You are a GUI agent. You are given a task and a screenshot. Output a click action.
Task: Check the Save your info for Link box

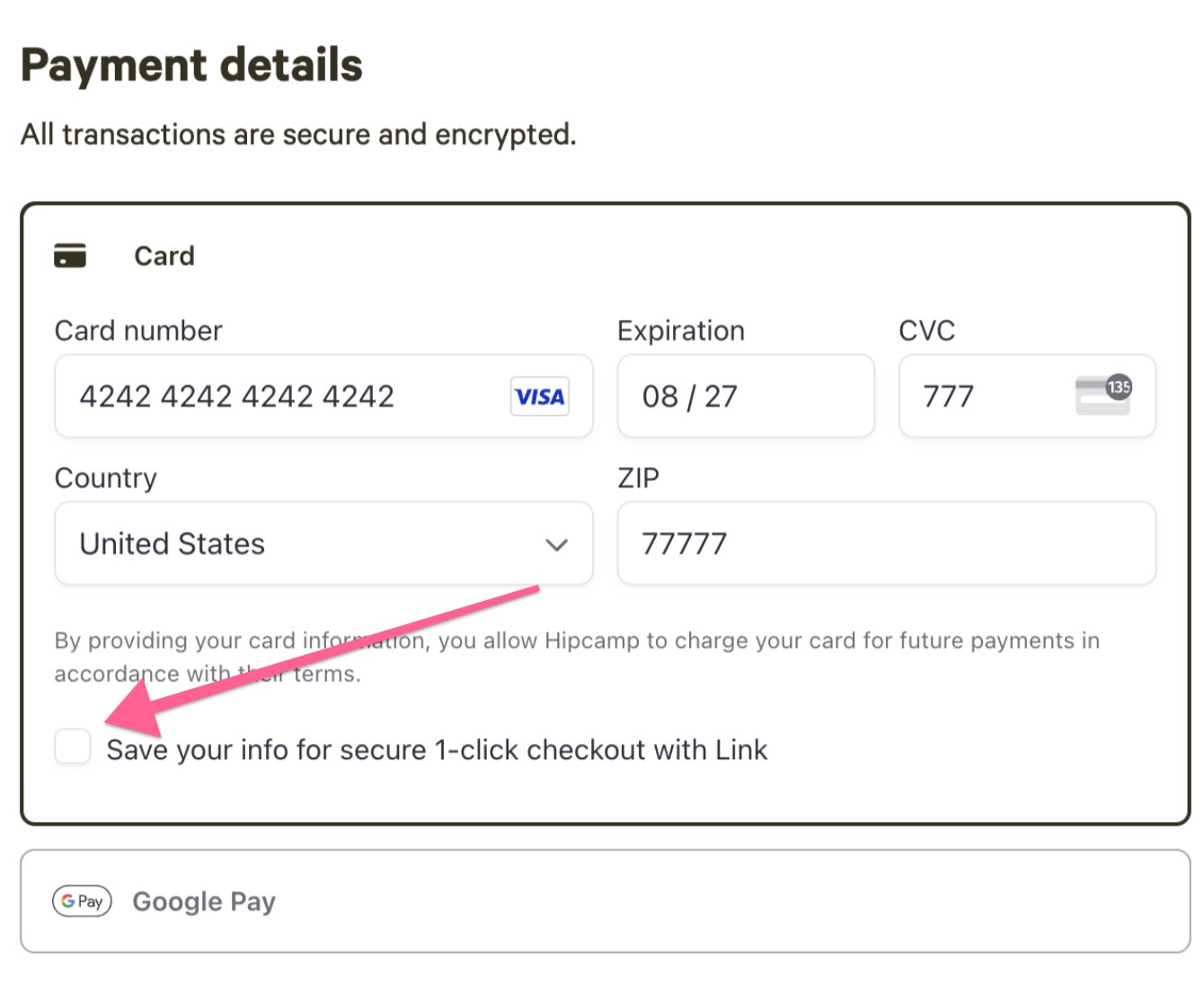point(73,747)
